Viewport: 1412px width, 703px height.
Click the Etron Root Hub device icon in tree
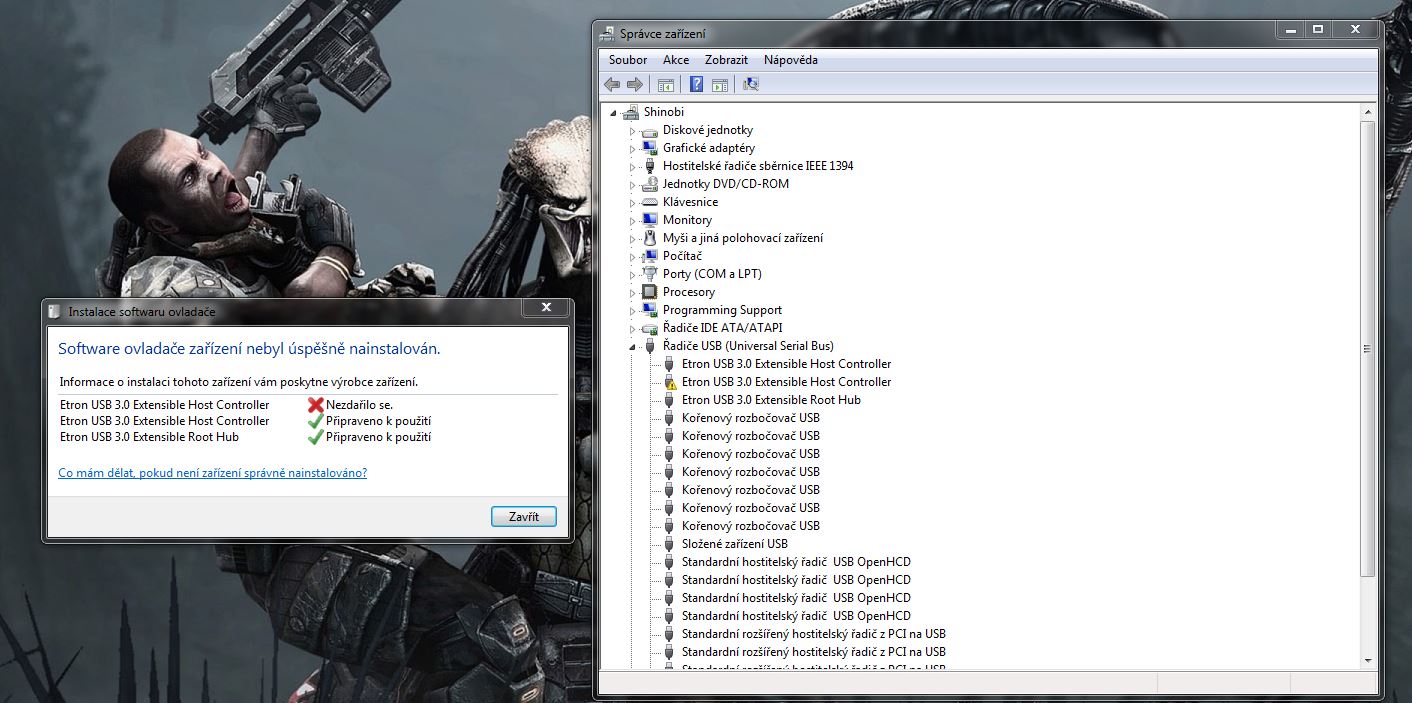(670, 400)
